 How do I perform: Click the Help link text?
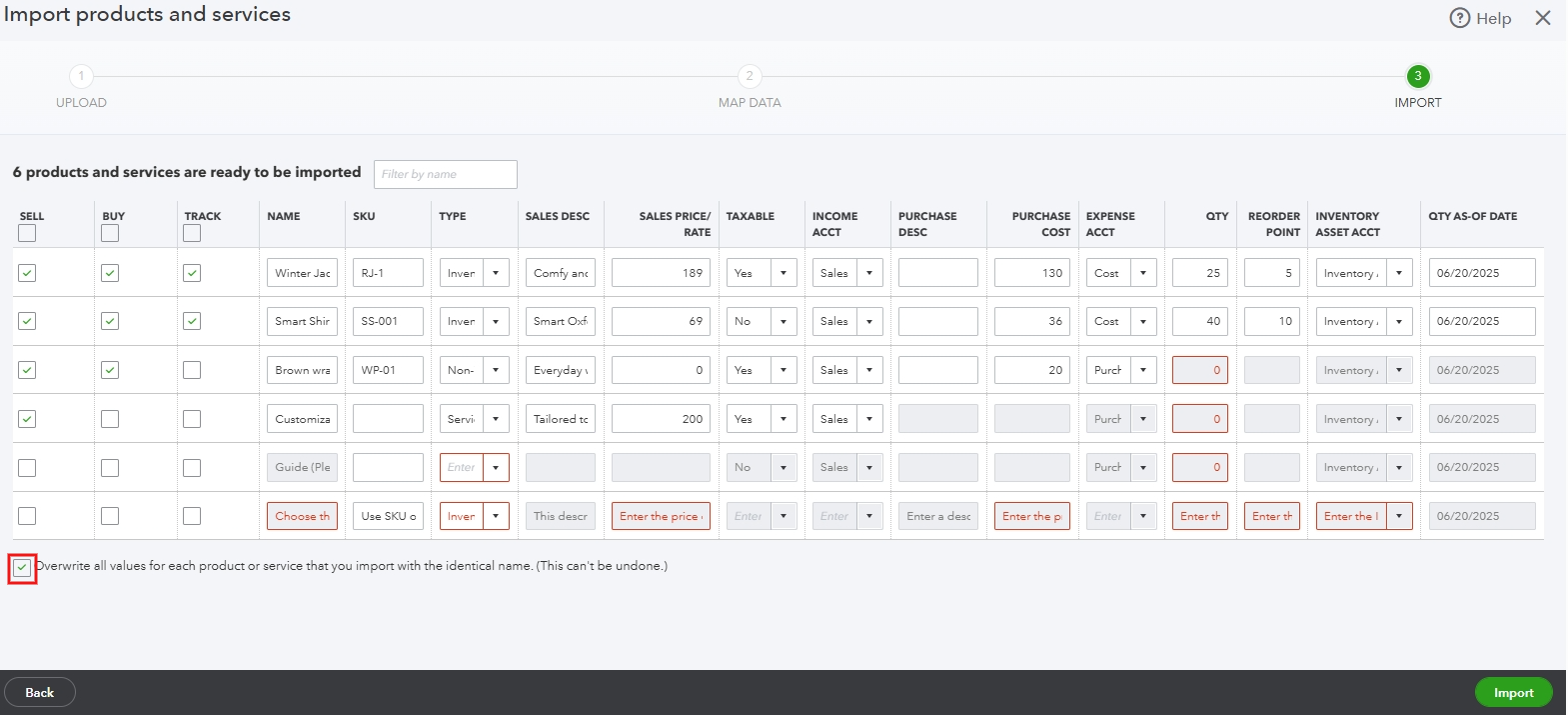click(x=1494, y=18)
